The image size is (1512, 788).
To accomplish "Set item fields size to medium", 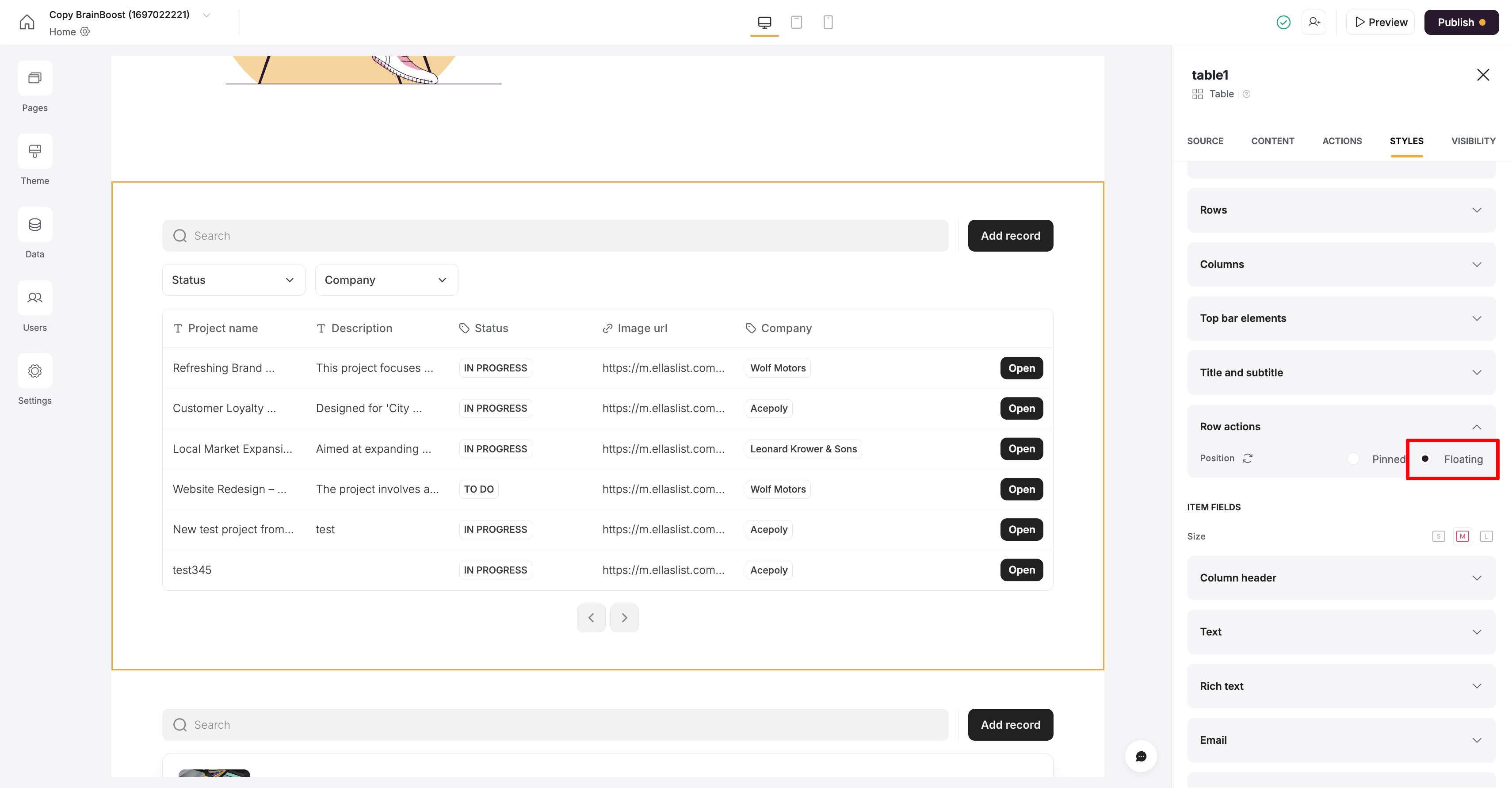I will (1462, 536).
